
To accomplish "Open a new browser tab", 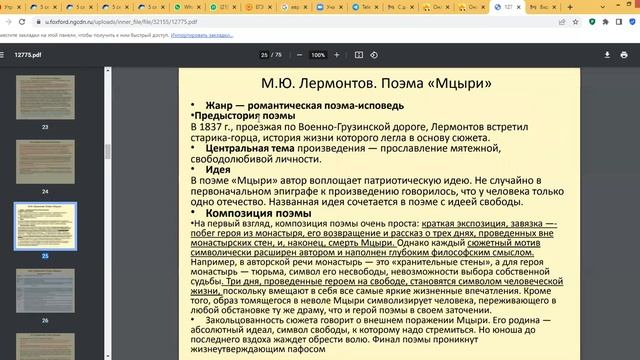I will [570, 7].
